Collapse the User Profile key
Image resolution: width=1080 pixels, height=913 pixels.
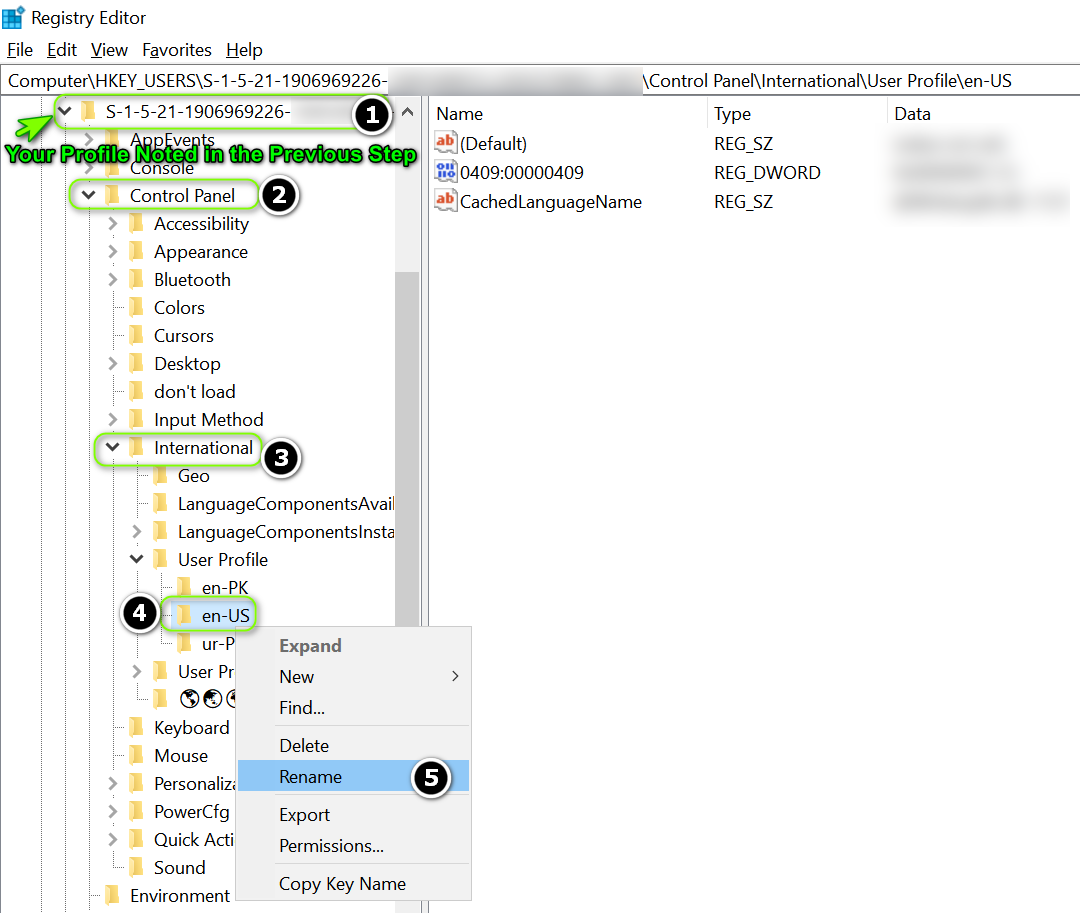136,559
